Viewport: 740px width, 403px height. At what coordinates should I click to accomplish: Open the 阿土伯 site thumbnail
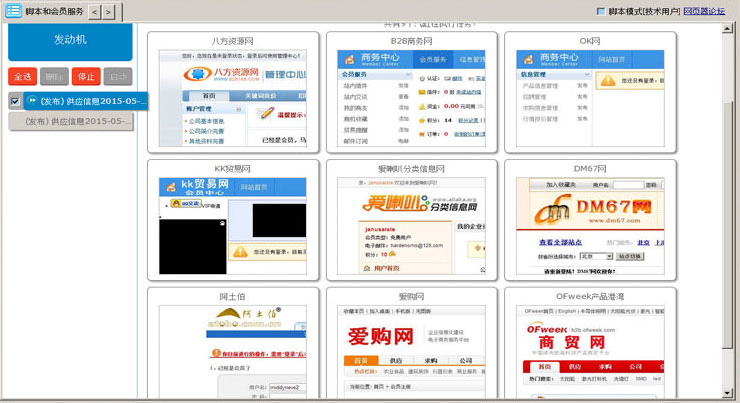click(x=233, y=352)
